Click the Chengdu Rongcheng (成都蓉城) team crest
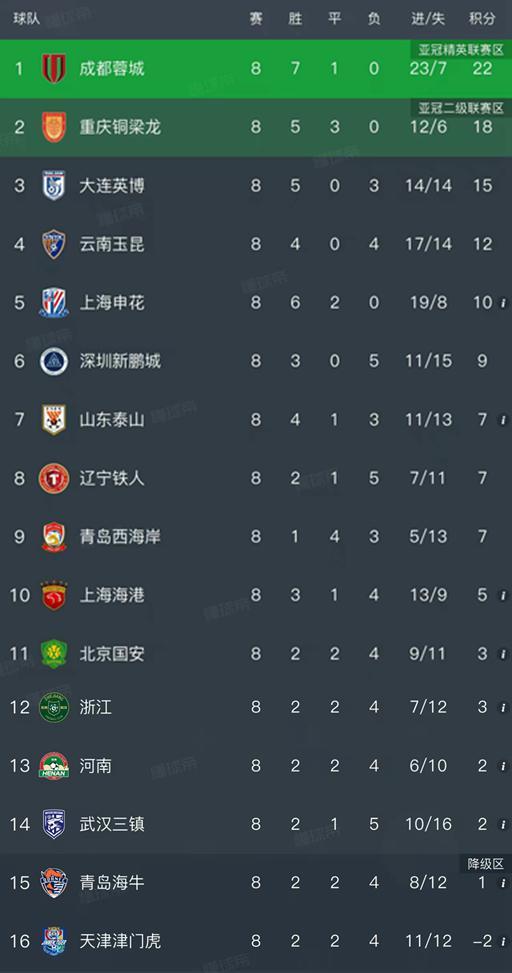The height and width of the screenshot is (973, 512). click(54, 68)
